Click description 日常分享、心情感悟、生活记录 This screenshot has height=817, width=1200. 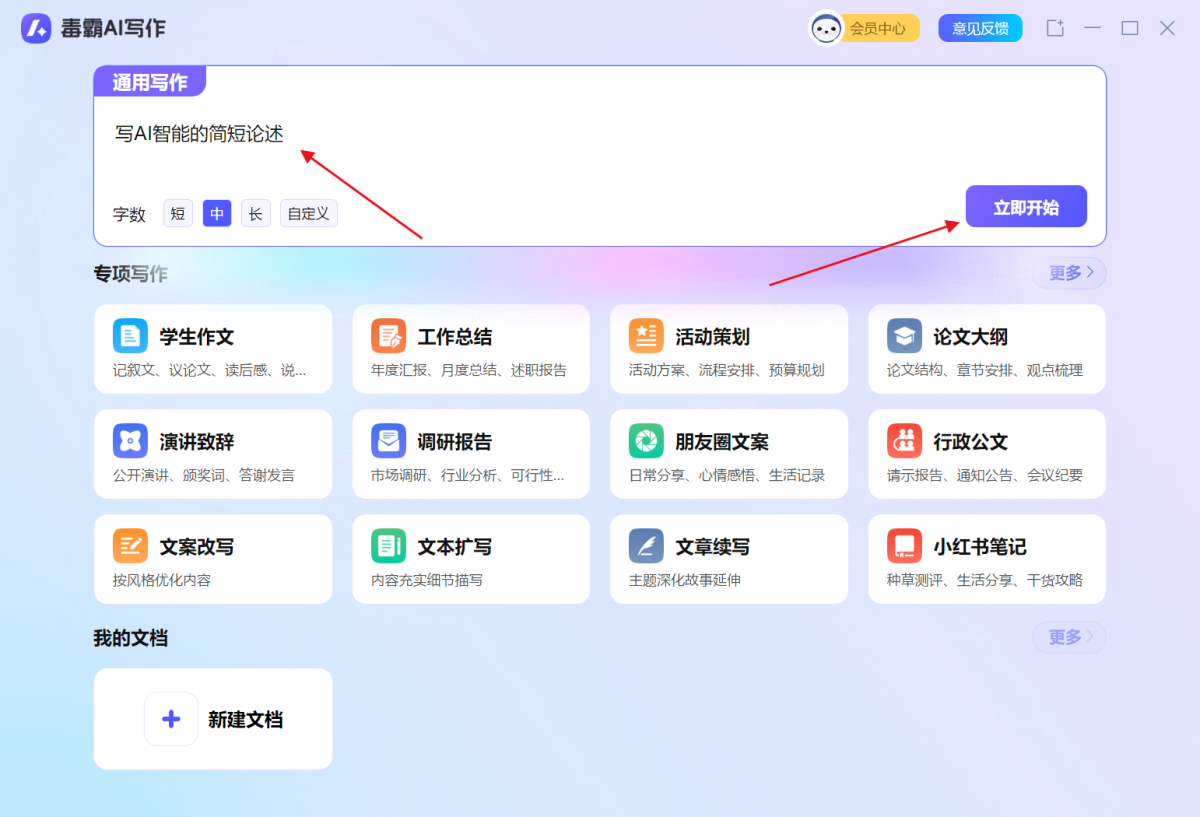coord(727,475)
